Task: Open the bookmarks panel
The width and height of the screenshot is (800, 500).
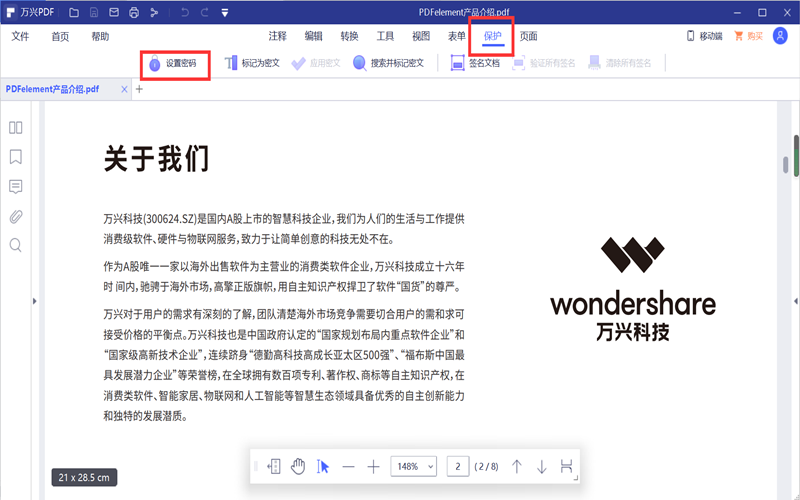Action: (x=16, y=157)
